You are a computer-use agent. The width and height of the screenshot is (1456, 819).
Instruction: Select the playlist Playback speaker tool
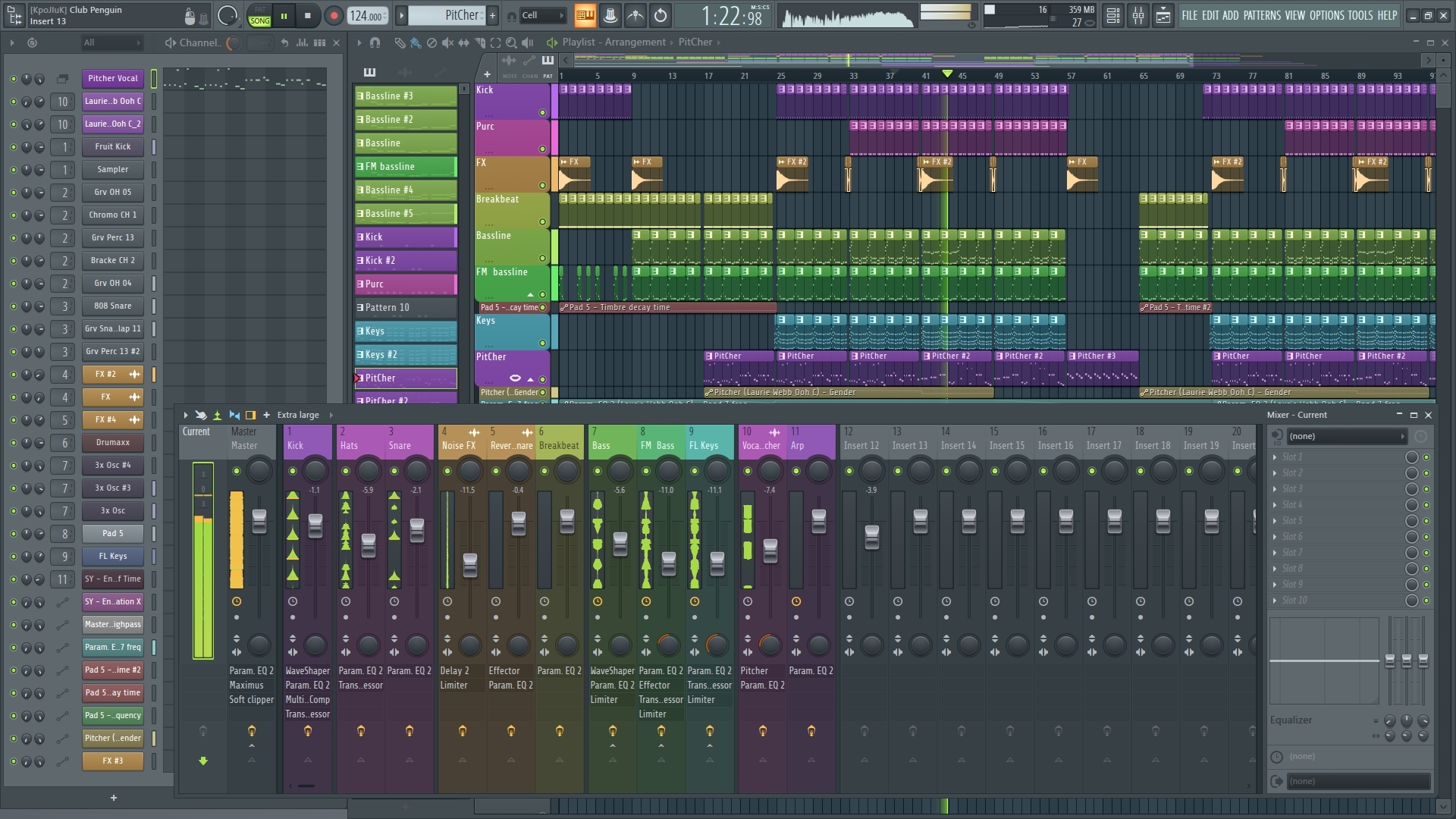click(x=528, y=42)
